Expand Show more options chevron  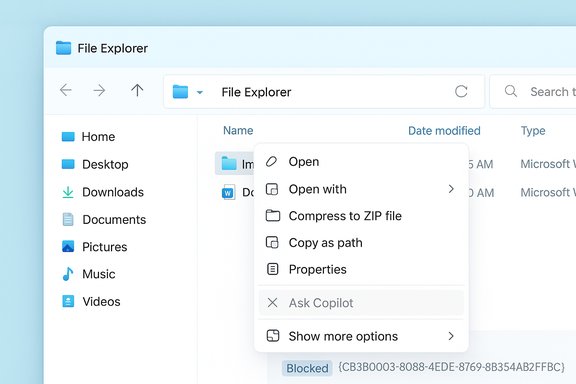451,336
